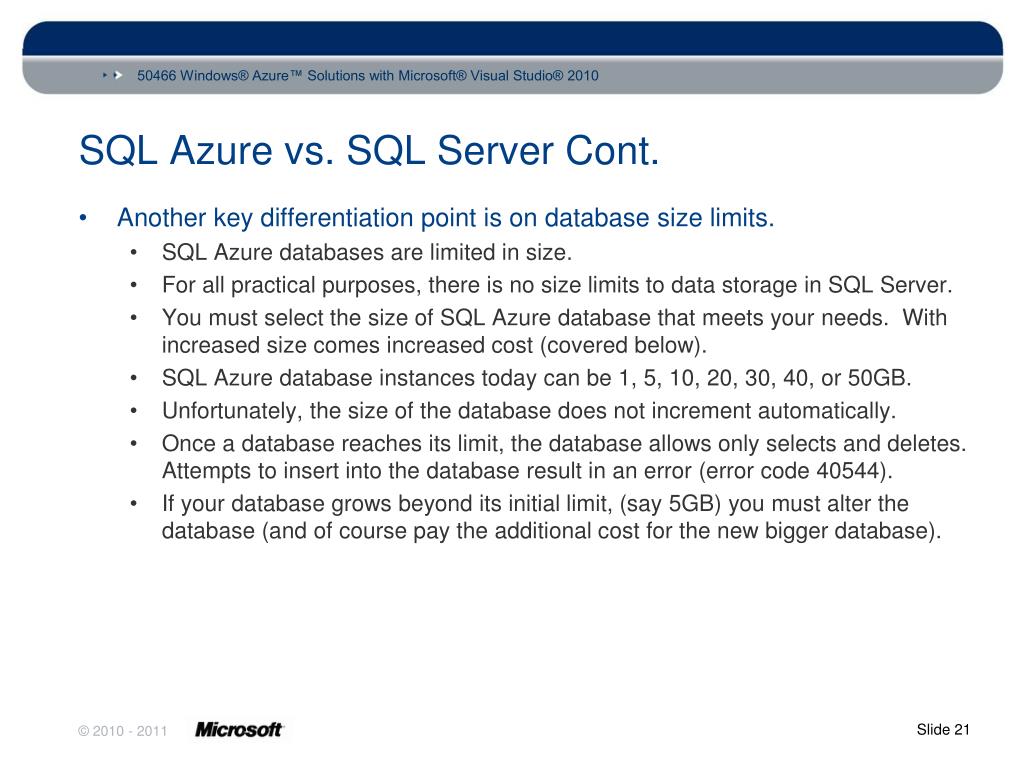This screenshot has width=1024, height=768.
Task: Click 'If your database grows beyond' bullet
Action: tap(552, 517)
